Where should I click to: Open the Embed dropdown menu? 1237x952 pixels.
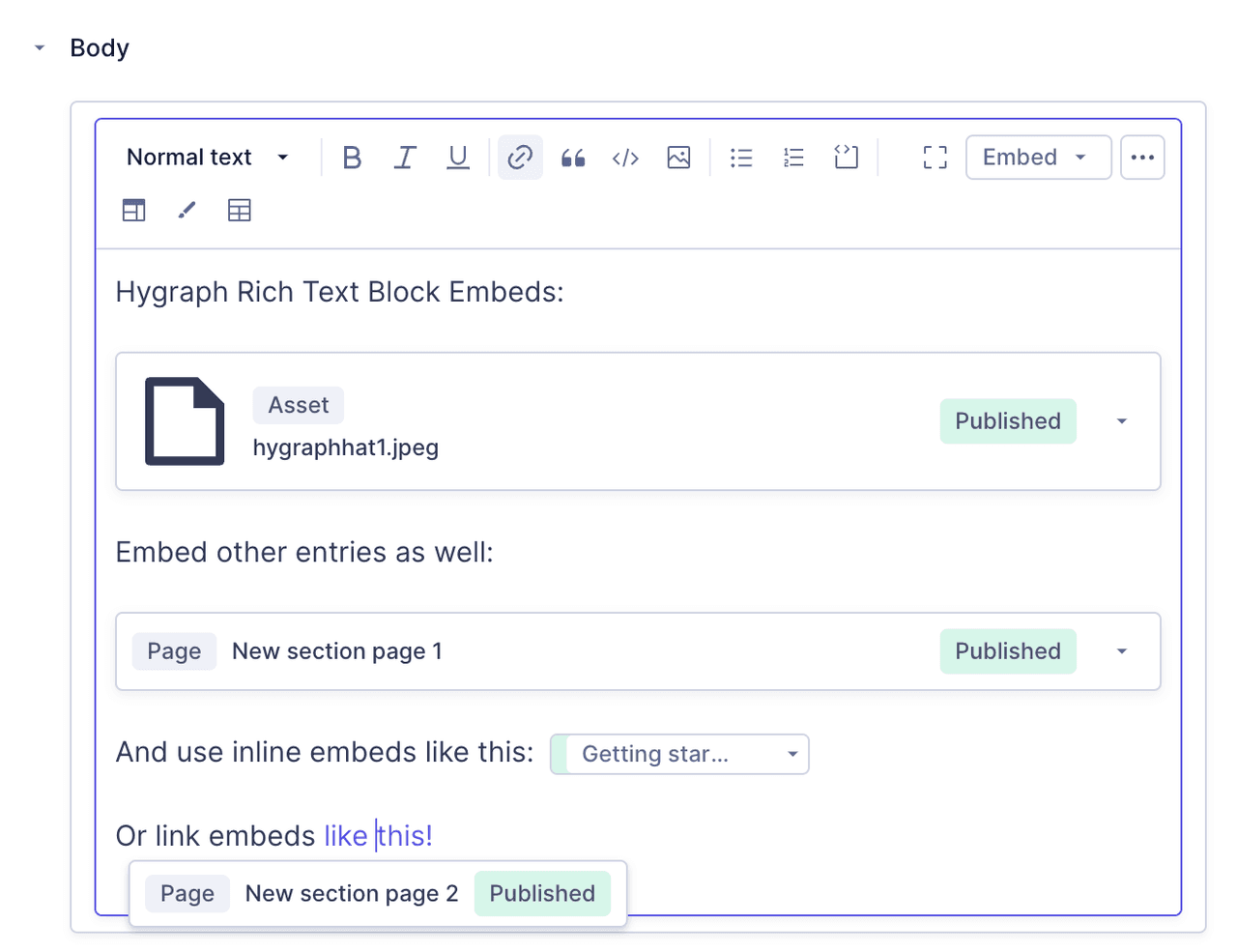pos(1038,157)
